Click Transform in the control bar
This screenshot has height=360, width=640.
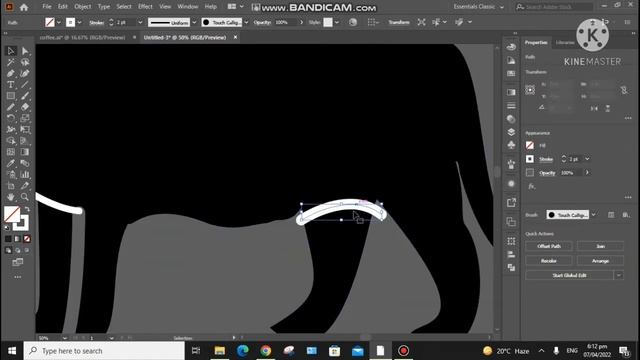tap(399, 22)
